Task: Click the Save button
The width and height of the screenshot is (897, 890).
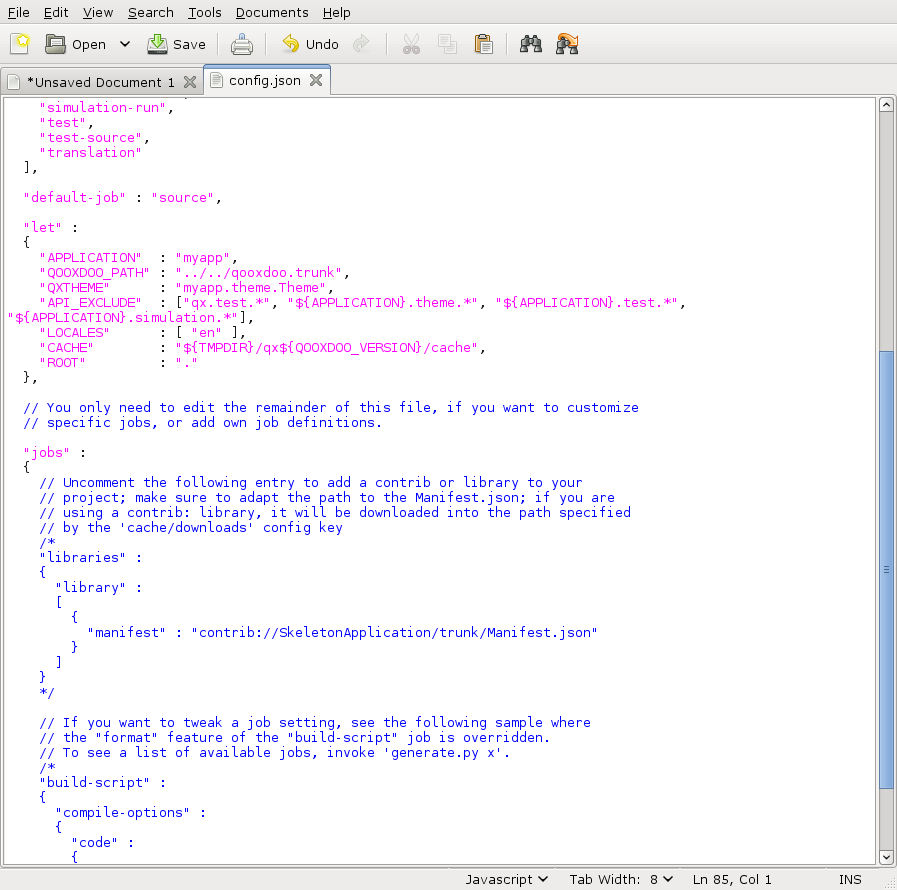Action: click(x=177, y=44)
